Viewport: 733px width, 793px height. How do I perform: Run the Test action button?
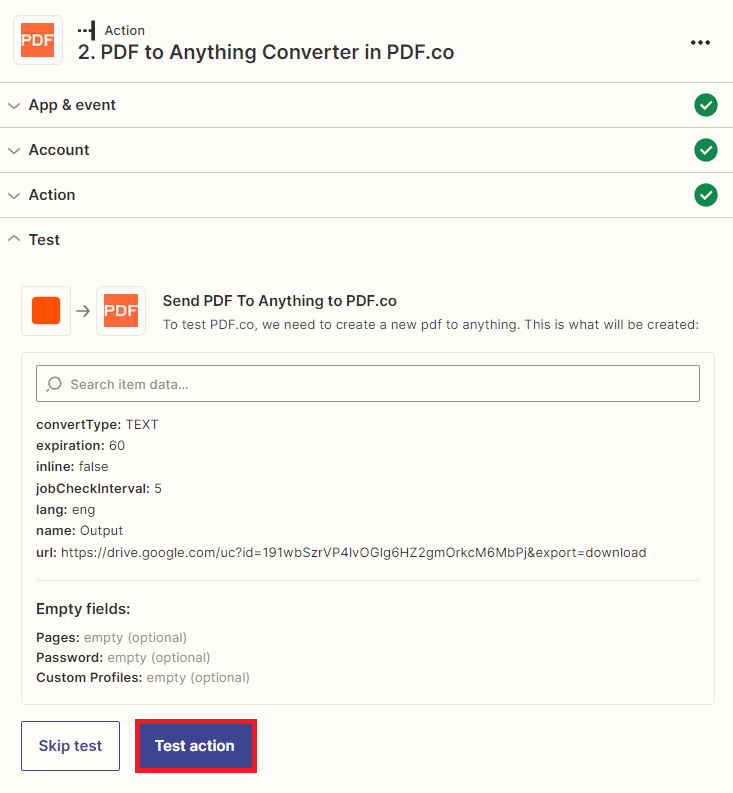pyautogui.click(x=196, y=746)
